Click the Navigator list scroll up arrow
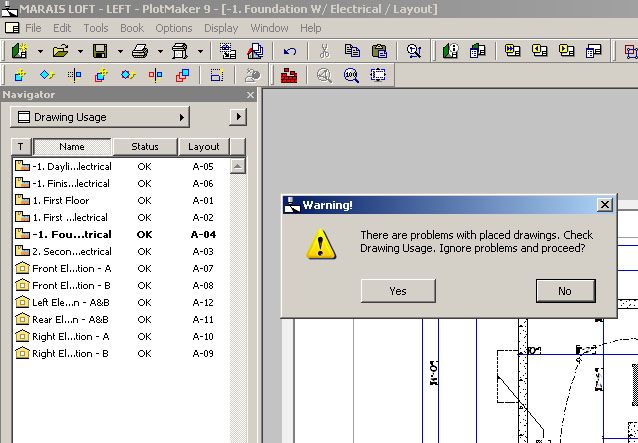Screen dimensions: 638x443 [238, 166]
